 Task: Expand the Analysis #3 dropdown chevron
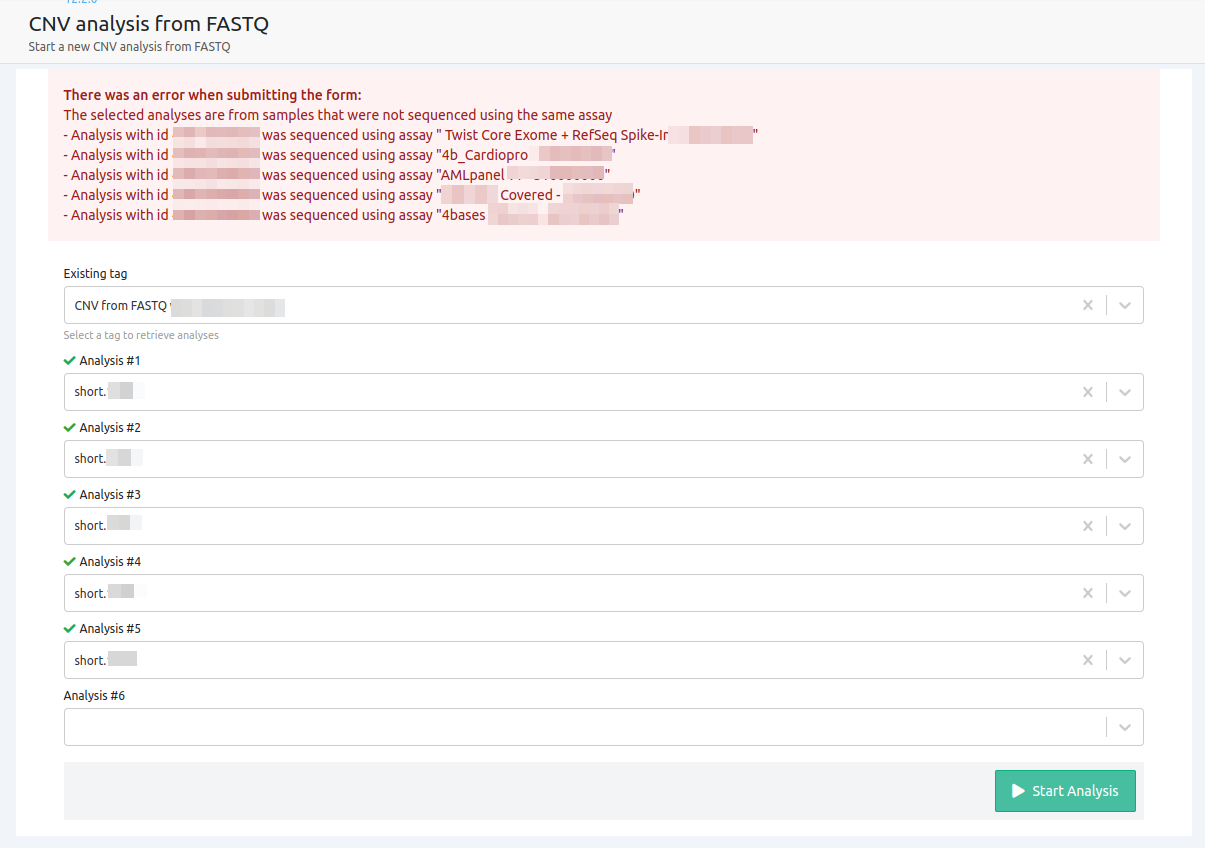coord(1125,526)
